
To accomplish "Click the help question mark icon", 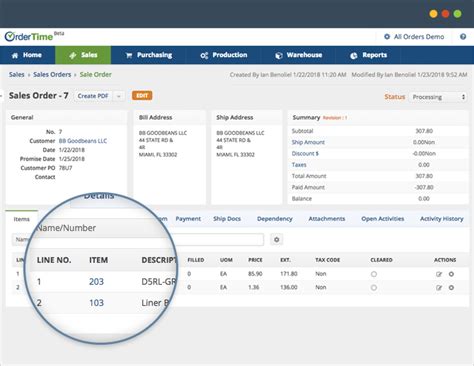I will click(x=463, y=37).
